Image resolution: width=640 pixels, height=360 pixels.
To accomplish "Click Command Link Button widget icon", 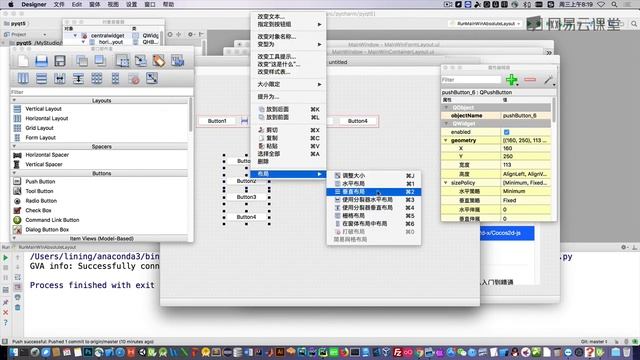I will pyautogui.click(x=17, y=220).
